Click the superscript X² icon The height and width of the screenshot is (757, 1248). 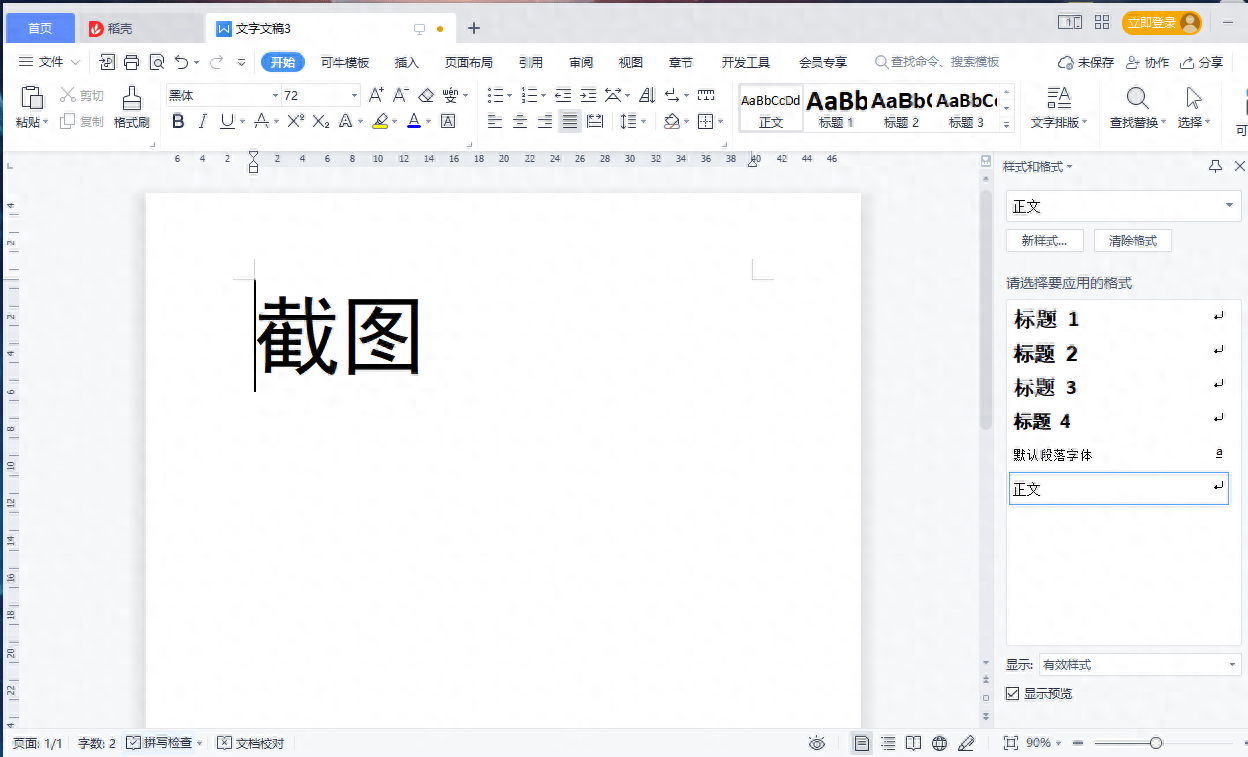pyautogui.click(x=295, y=121)
